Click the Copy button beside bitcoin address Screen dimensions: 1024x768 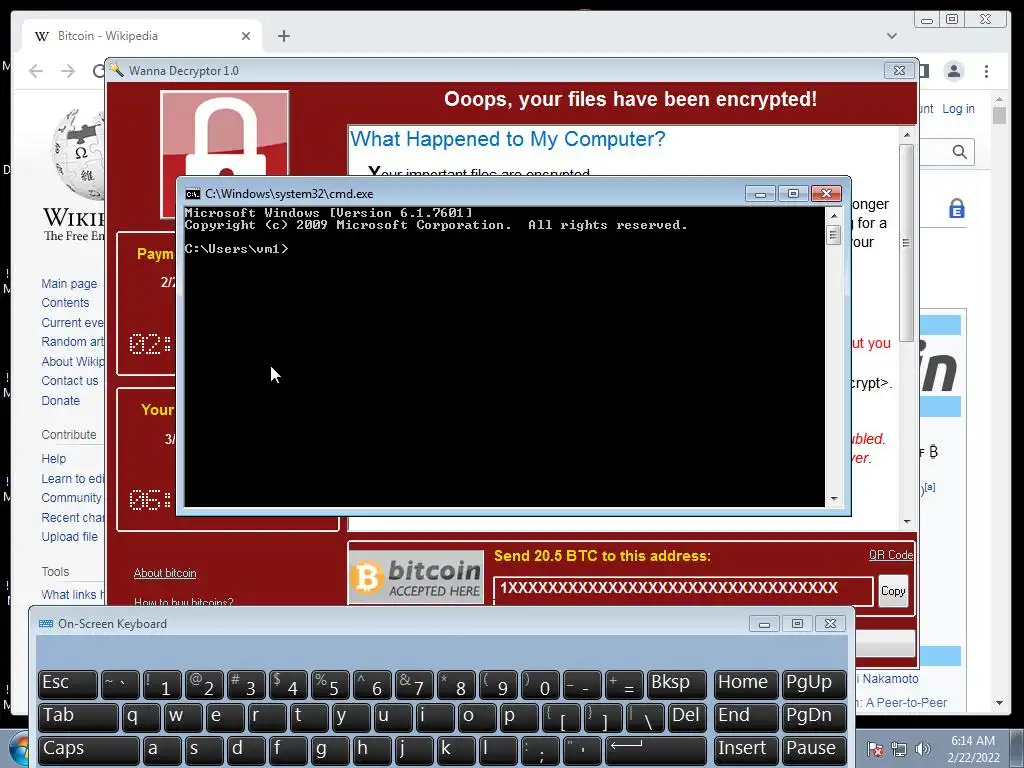[x=893, y=591]
